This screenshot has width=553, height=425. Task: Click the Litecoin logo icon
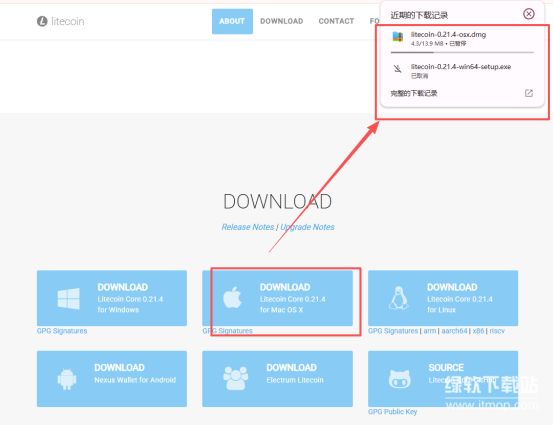pos(42,22)
